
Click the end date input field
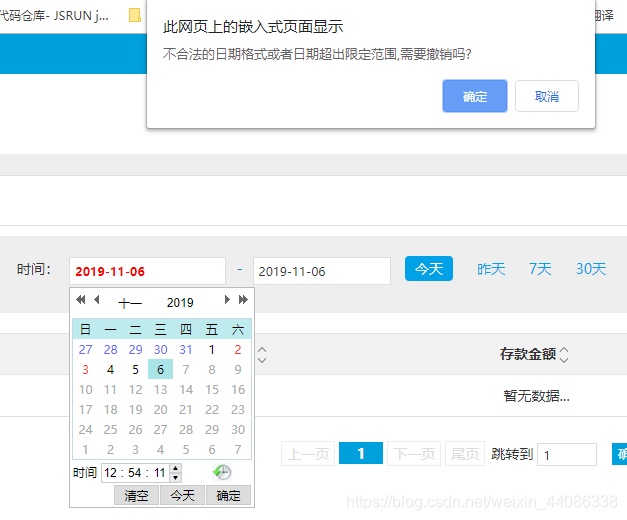[322, 271]
